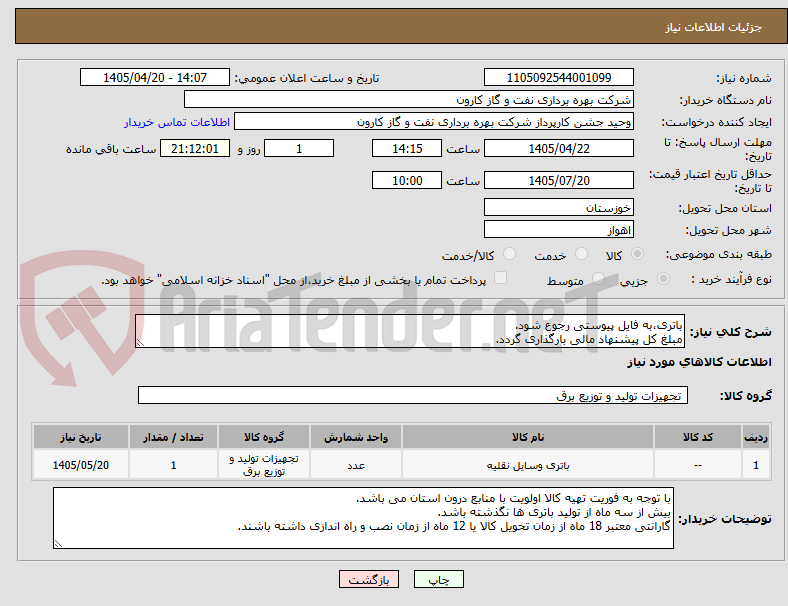Viewport: 788px width, 606px height.
Task: Toggle the Islamic treasury payment checkbox
Action: pyautogui.click(x=501, y=278)
